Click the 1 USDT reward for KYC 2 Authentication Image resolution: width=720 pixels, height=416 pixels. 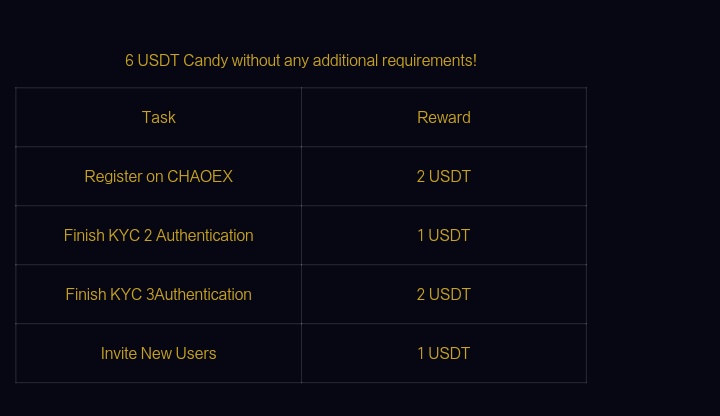443,235
